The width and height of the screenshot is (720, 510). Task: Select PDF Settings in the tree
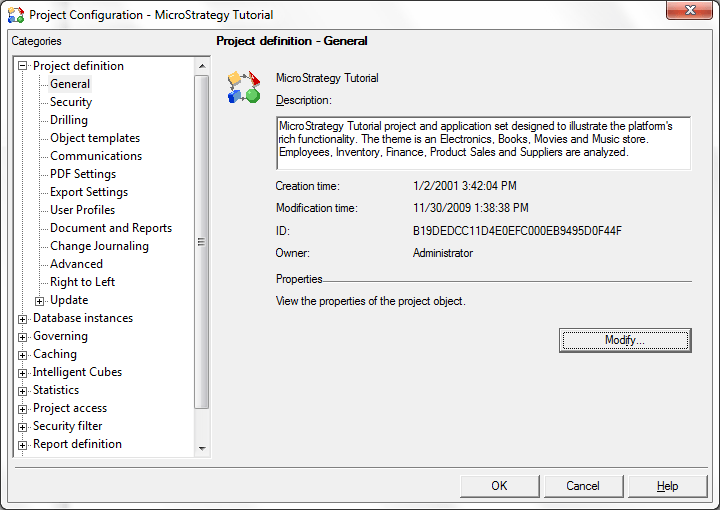click(x=83, y=174)
